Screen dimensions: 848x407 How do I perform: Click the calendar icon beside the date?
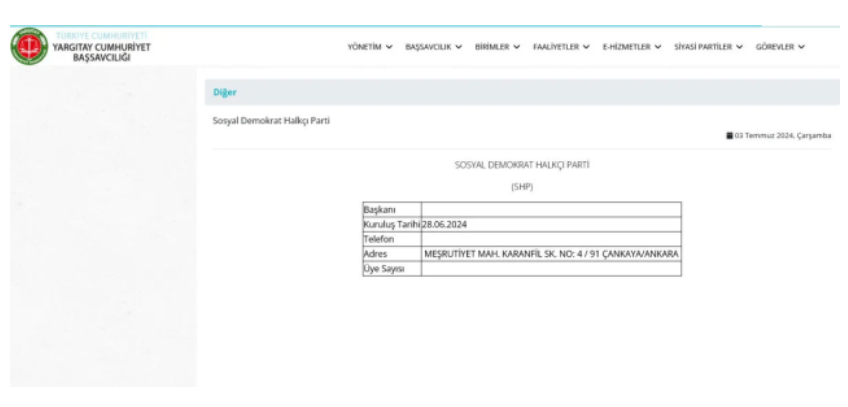point(729,135)
